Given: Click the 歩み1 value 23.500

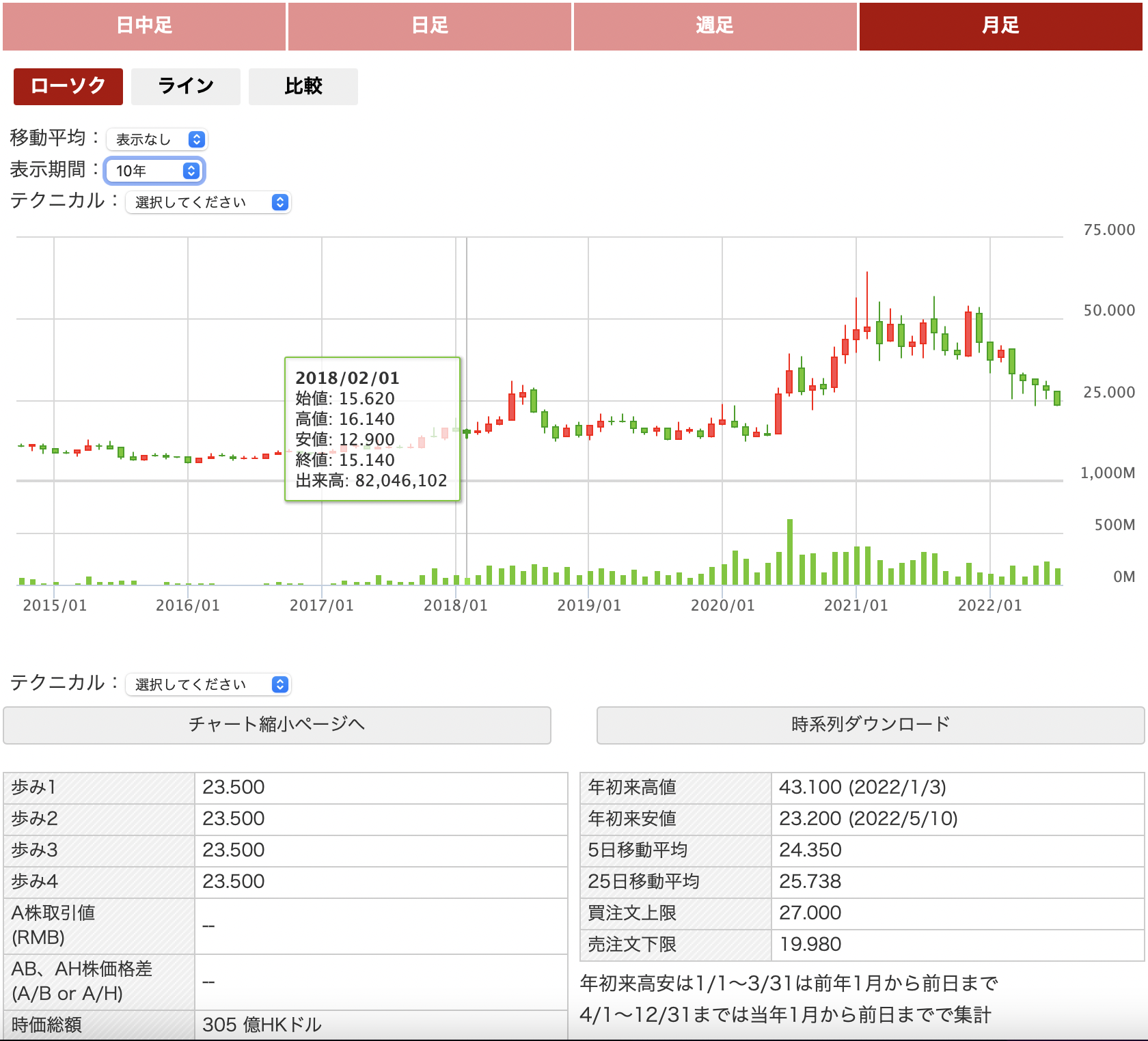Looking at the screenshot, I should (x=234, y=788).
